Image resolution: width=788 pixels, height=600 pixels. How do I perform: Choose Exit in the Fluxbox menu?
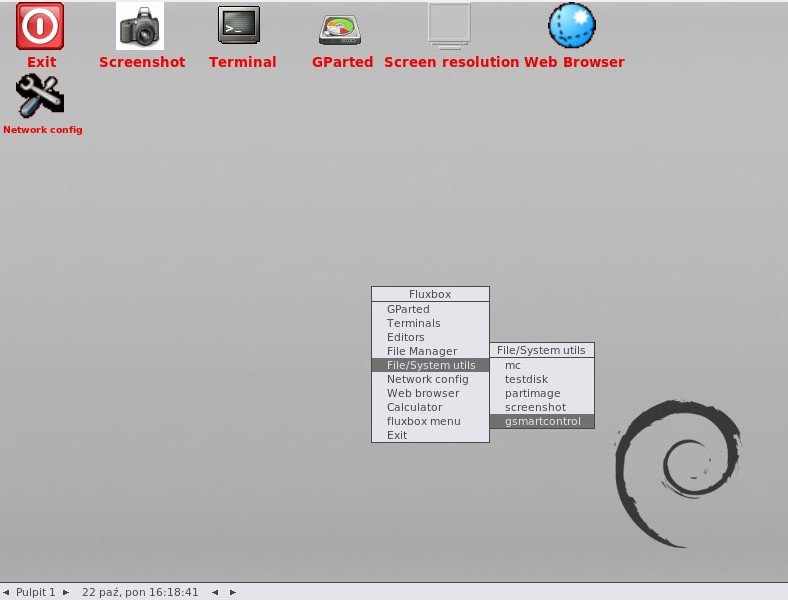click(430, 436)
